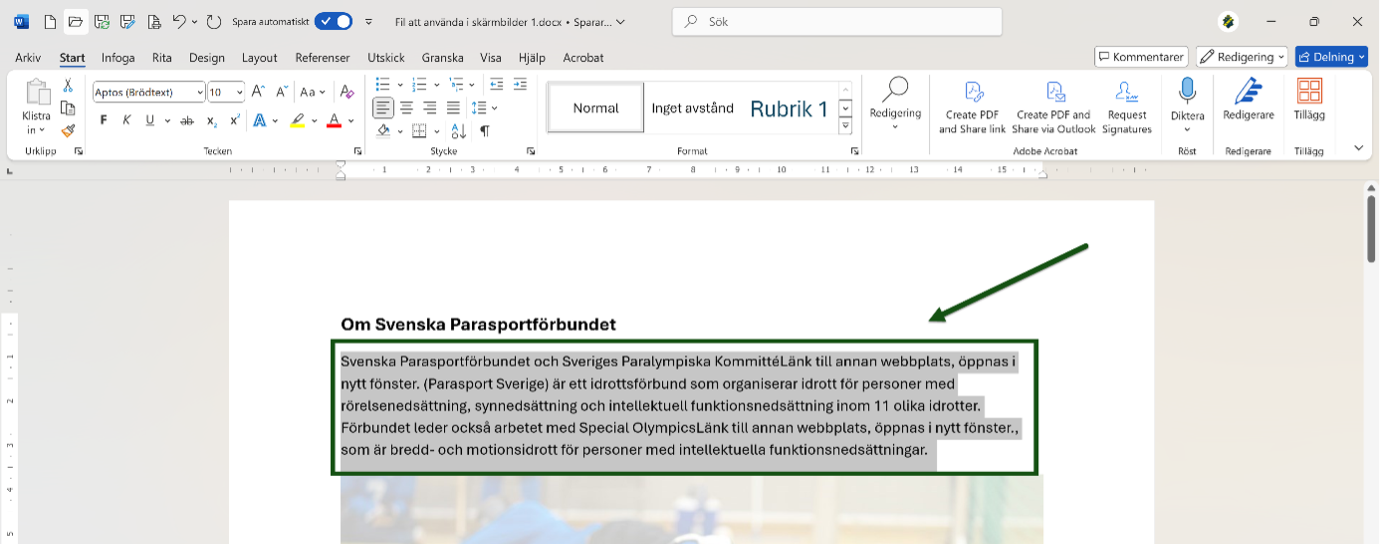The height and width of the screenshot is (546, 1384).
Task: Apply red font color
Action: tap(334, 121)
